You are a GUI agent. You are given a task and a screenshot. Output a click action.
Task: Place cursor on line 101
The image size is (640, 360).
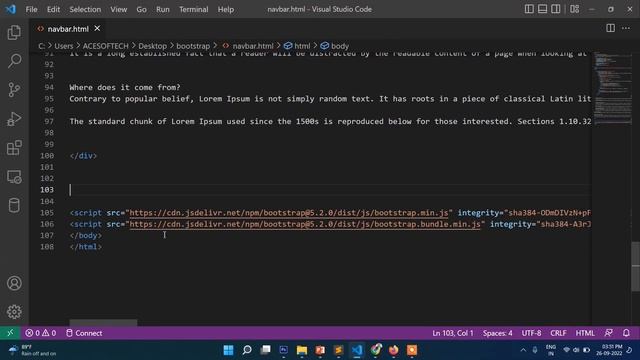(x=330, y=167)
